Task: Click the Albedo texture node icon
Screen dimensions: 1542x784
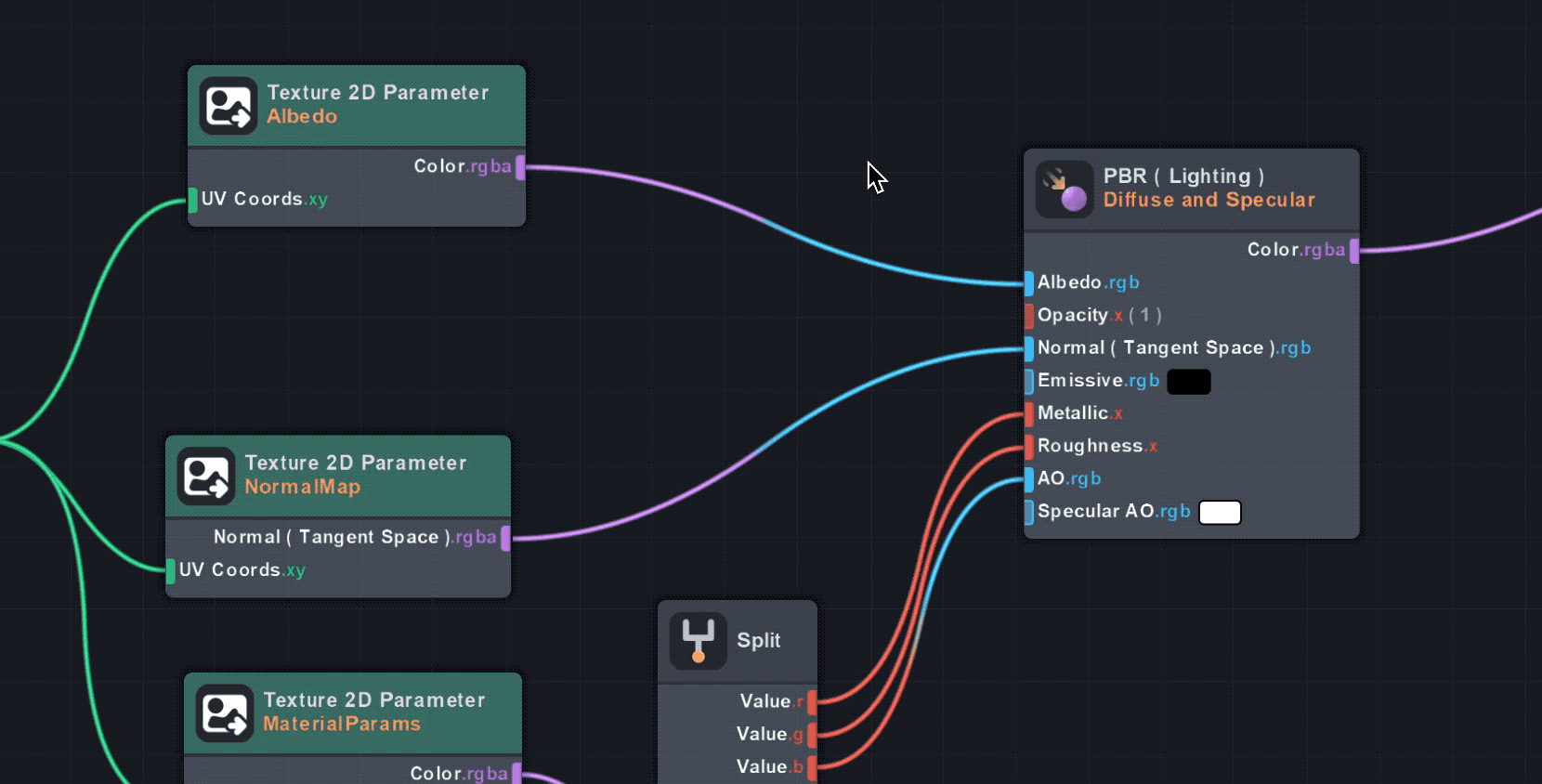Action: click(228, 106)
